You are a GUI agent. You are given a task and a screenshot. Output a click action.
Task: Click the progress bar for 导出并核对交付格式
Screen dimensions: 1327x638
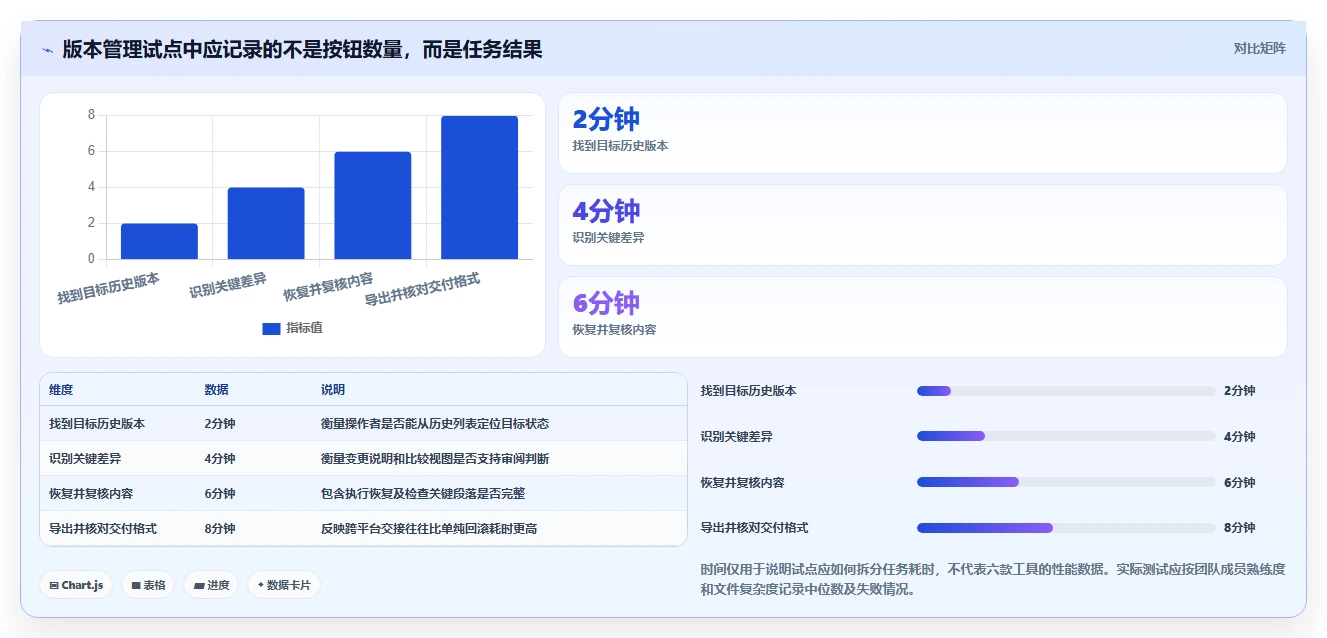coord(1066,528)
